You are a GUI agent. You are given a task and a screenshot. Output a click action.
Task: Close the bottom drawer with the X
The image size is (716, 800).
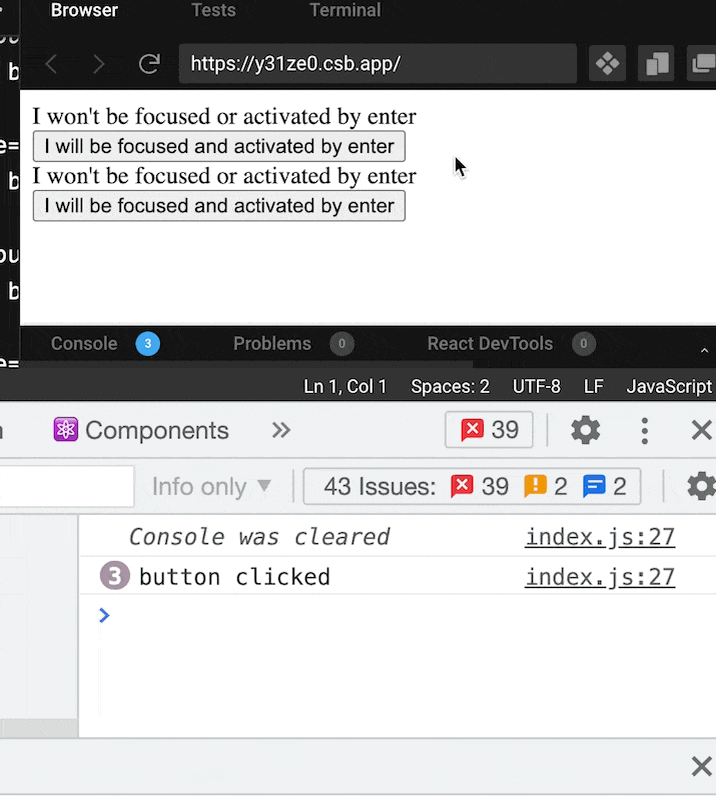click(702, 766)
